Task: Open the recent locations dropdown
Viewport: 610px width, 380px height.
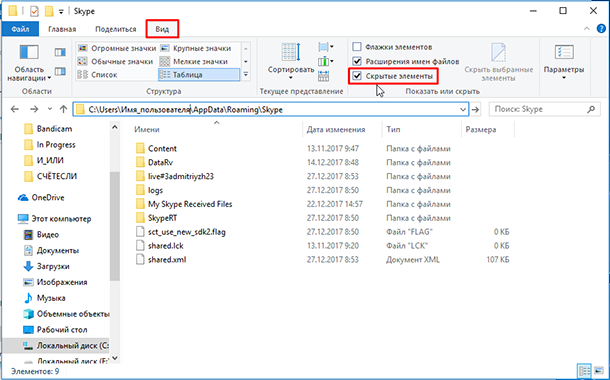Action: point(49,109)
